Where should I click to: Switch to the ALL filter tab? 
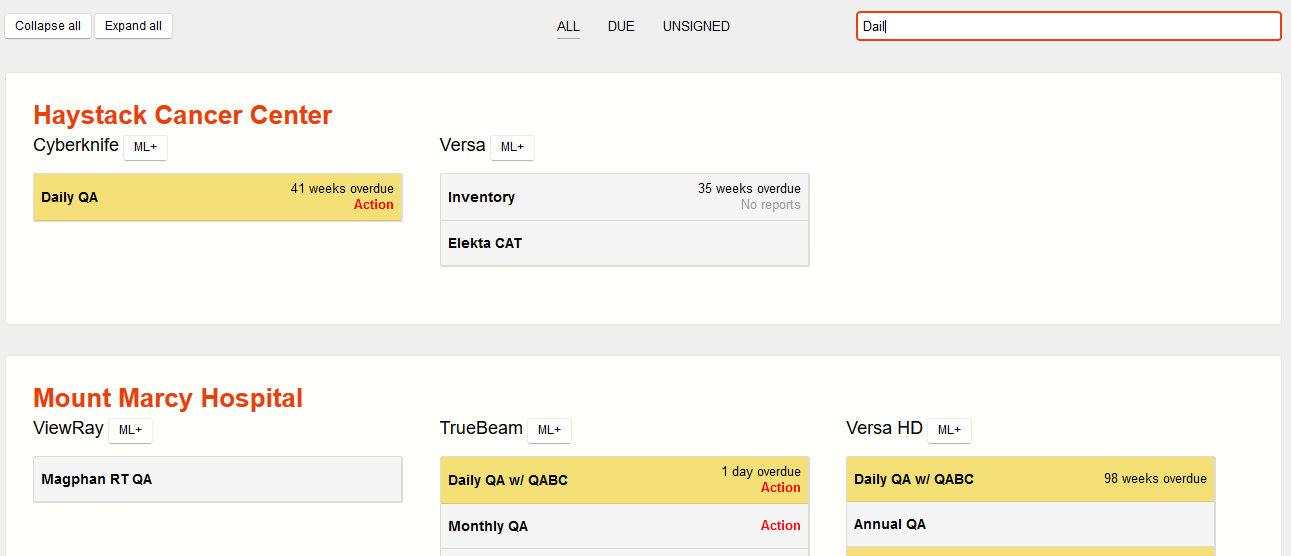point(568,27)
